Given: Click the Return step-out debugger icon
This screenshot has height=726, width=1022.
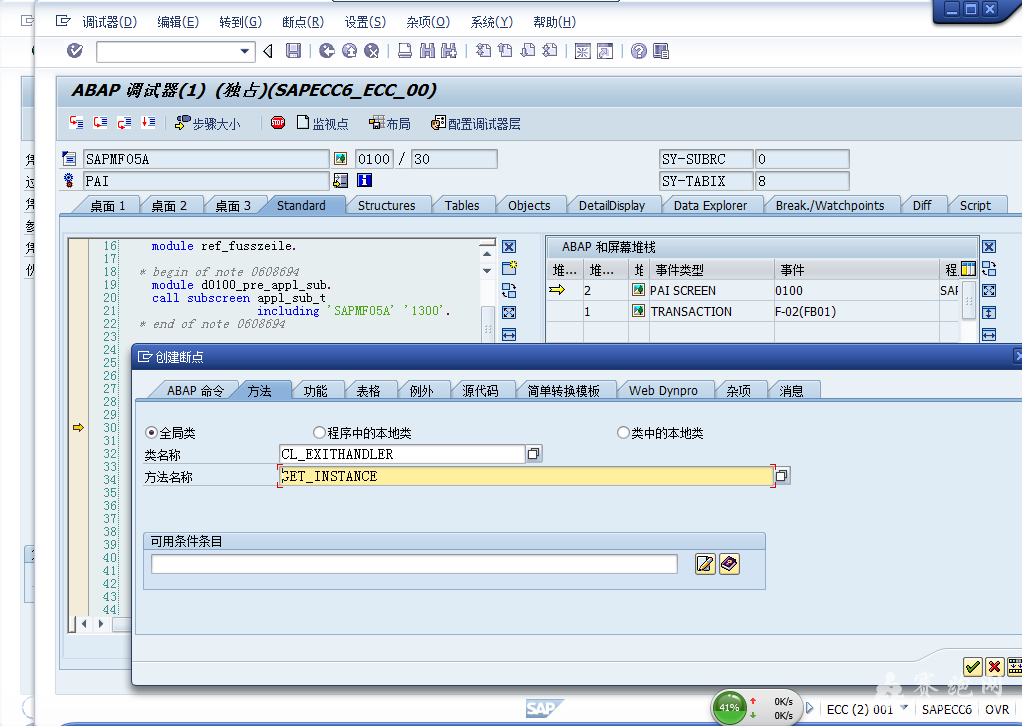Looking at the screenshot, I should (124, 123).
